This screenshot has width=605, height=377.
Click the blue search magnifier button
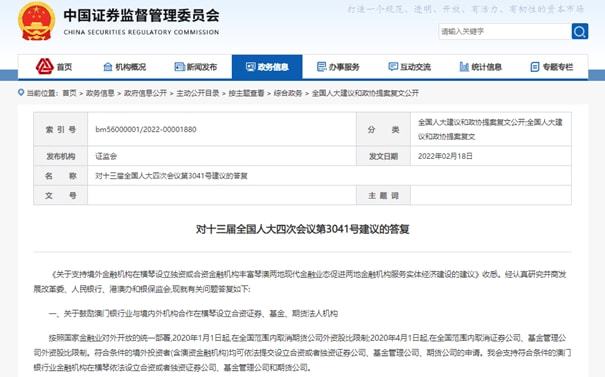pos(580,31)
